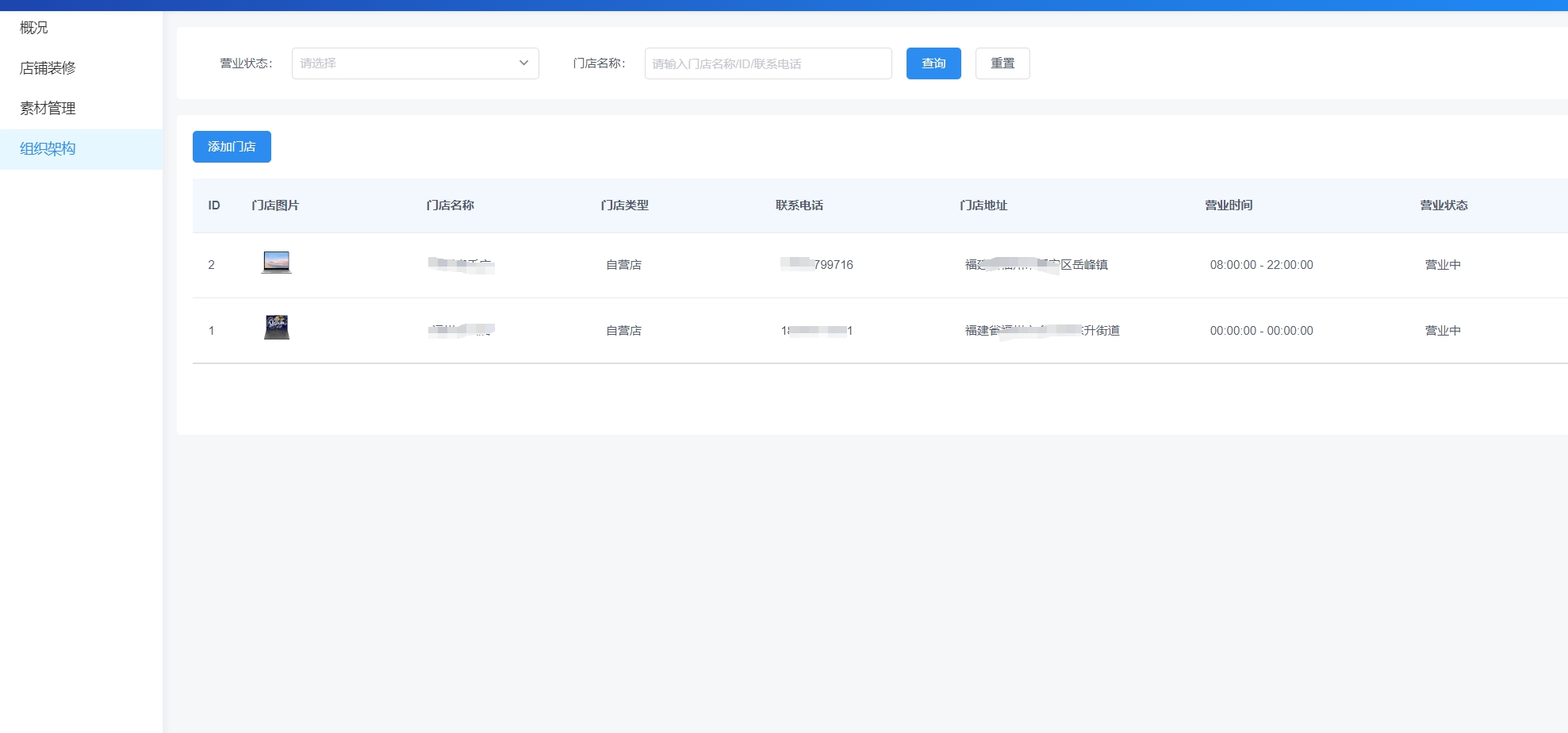
Task: Switch to 素材管理 in the sidebar
Action: click(48, 108)
